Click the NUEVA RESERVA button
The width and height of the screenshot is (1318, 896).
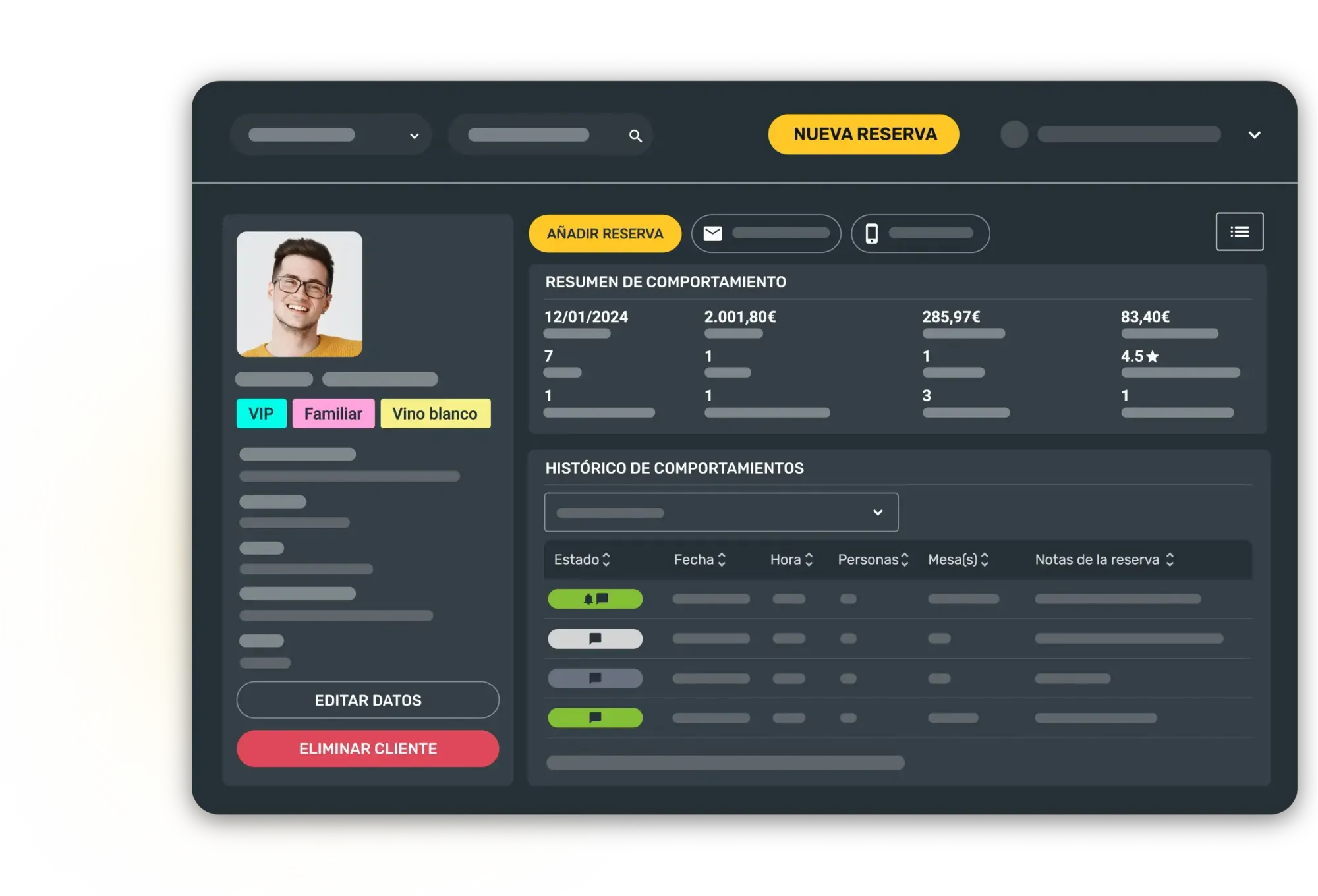(x=863, y=134)
